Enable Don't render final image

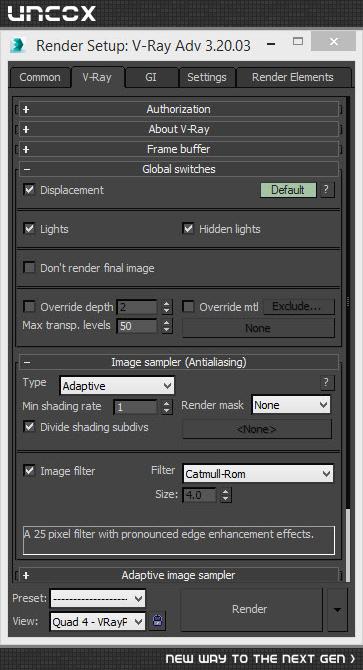(x=29, y=268)
